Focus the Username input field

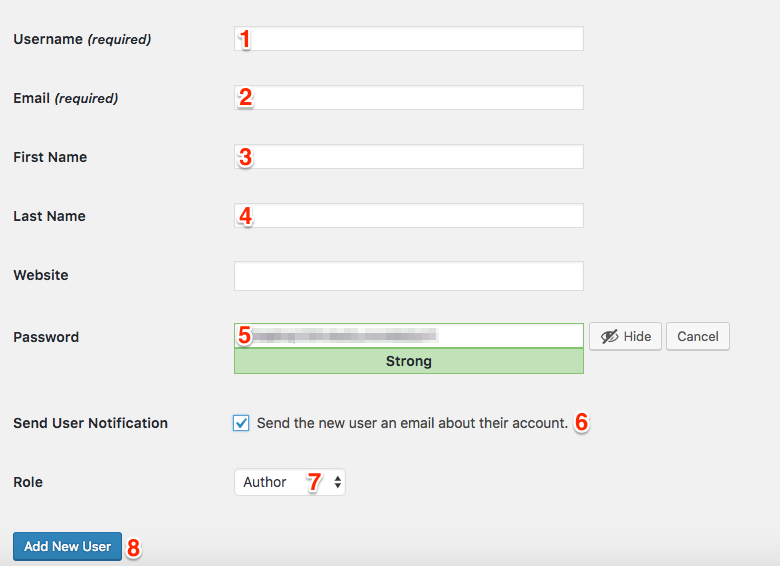(x=409, y=39)
